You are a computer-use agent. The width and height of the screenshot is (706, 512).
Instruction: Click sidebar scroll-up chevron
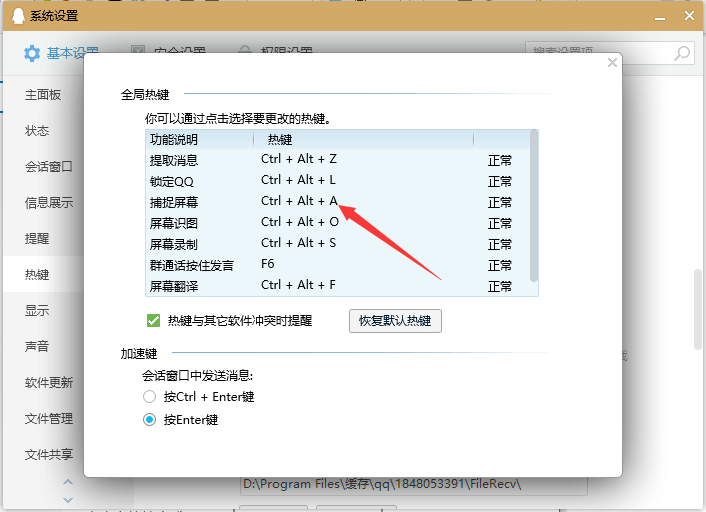coord(68,482)
